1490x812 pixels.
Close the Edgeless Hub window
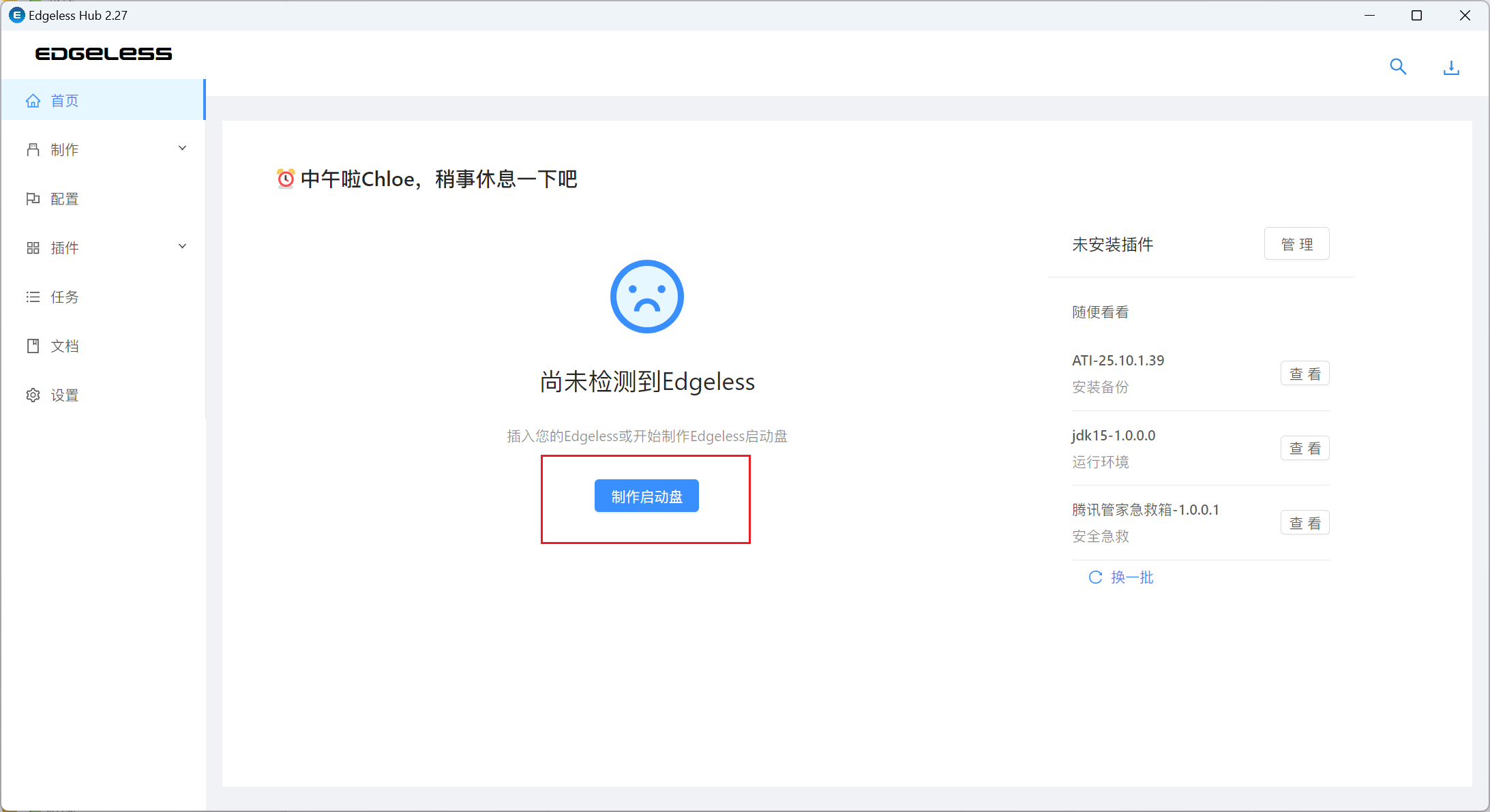tap(1465, 15)
